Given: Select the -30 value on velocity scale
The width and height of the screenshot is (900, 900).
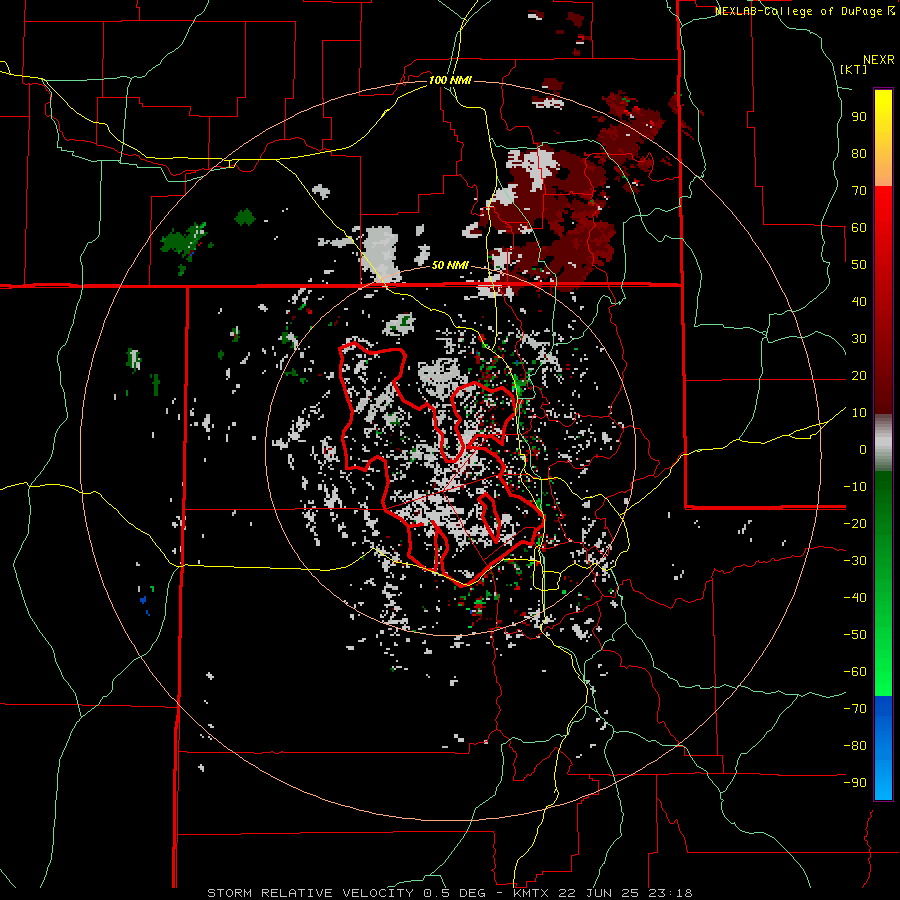Looking at the screenshot, I should (x=855, y=561).
